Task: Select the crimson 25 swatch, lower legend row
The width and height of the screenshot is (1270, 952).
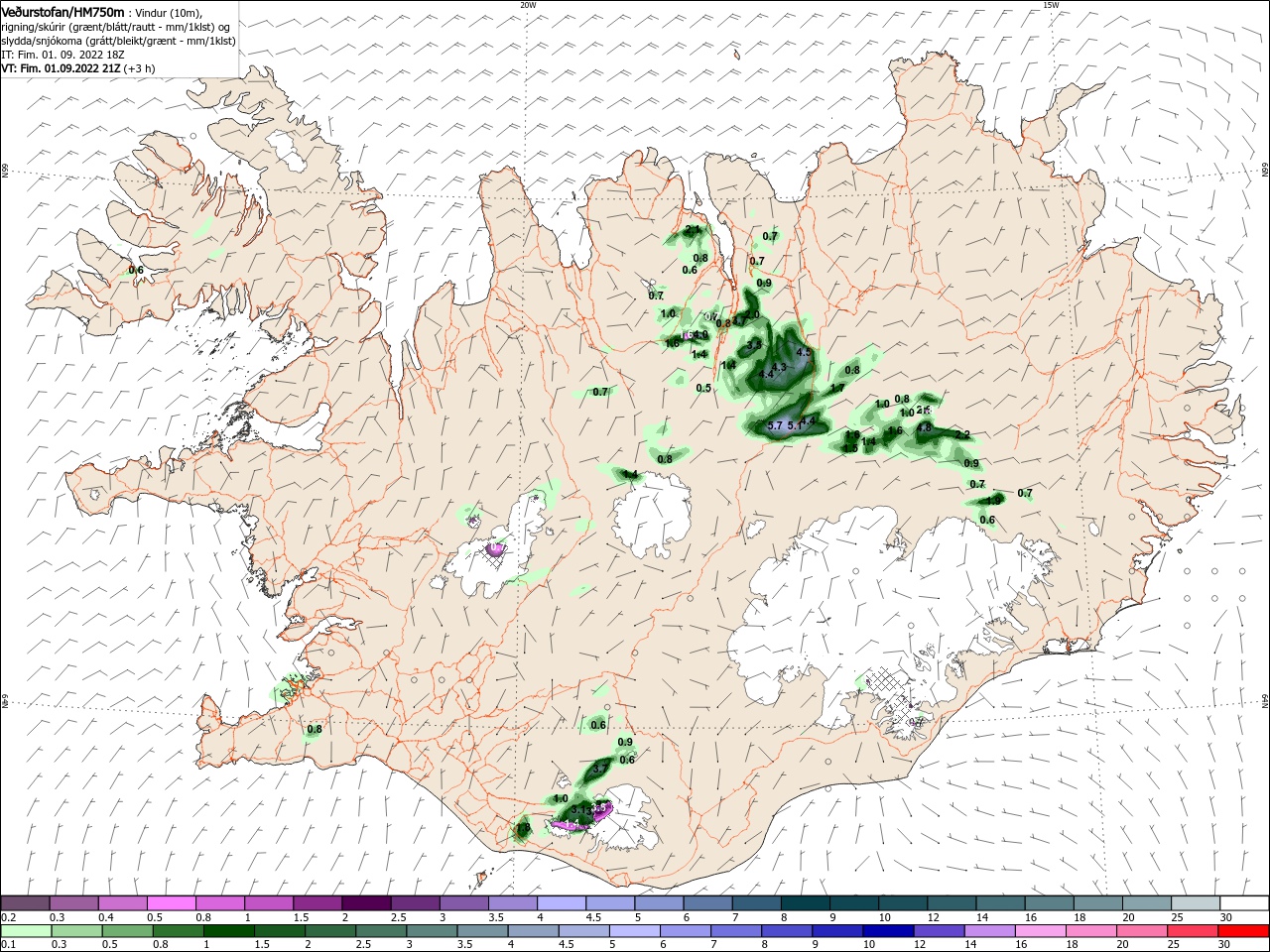Action: (x=1193, y=931)
